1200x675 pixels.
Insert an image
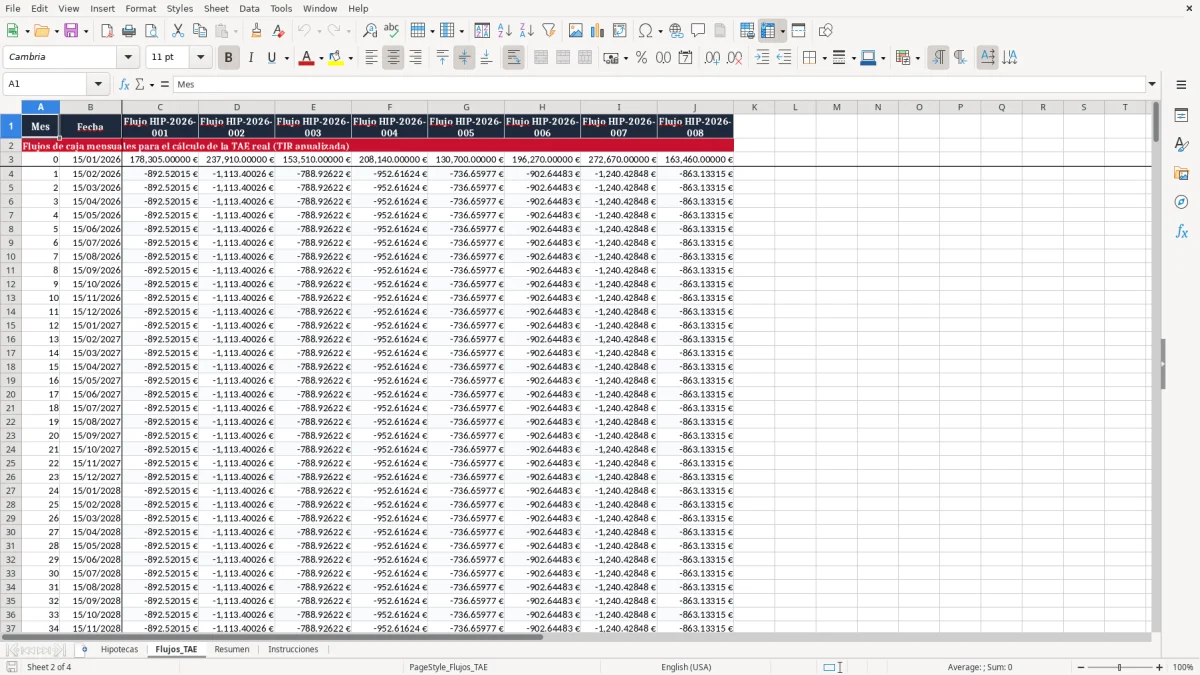coord(576,31)
